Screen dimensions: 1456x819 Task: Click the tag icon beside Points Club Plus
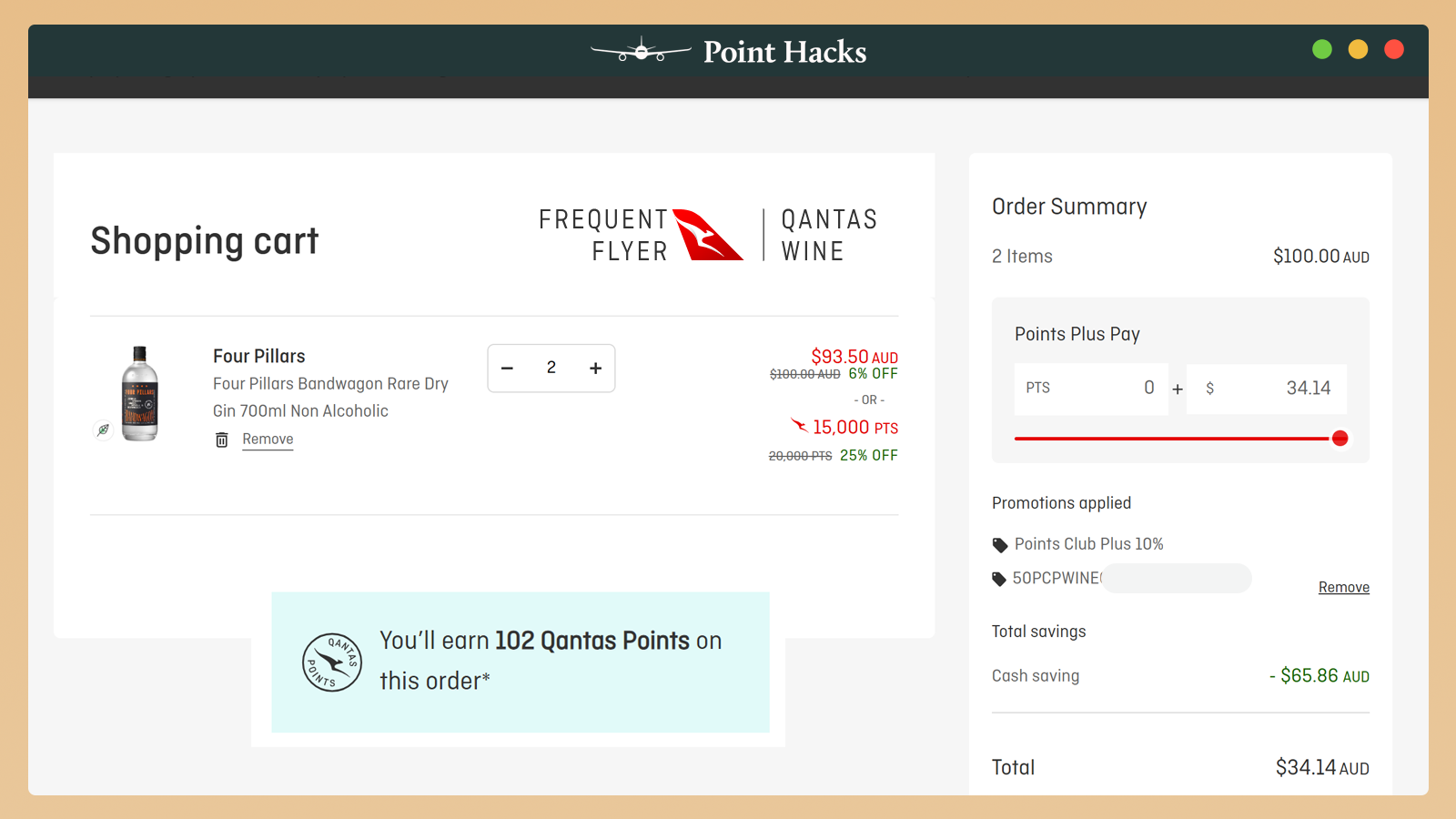pyautogui.click(x=1000, y=545)
